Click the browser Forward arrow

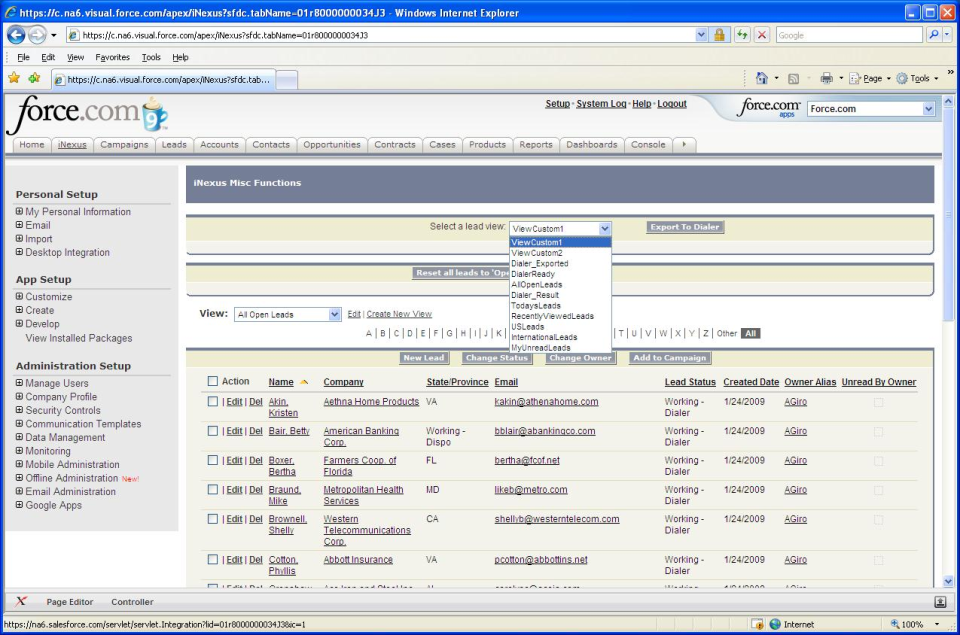pos(37,35)
